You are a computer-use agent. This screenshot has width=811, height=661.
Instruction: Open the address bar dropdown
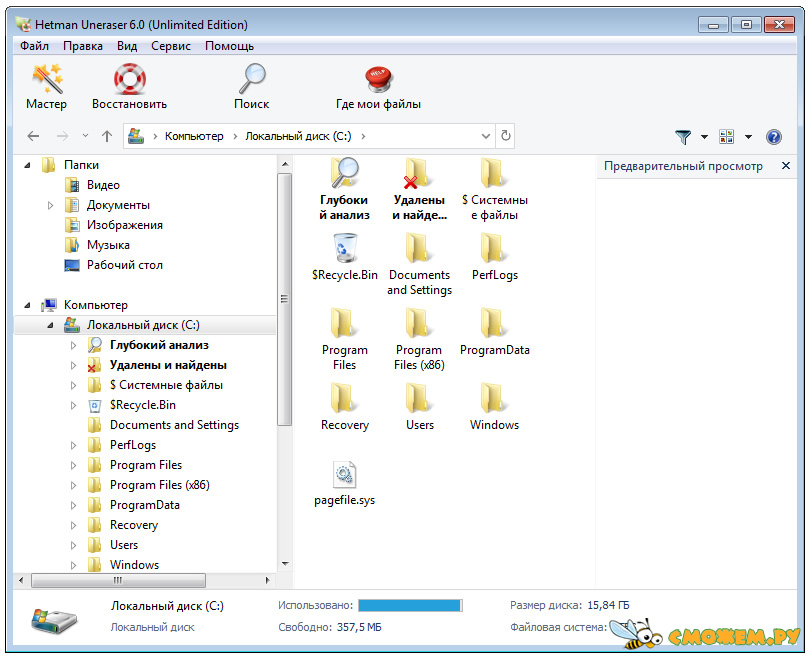click(x=486, y=136)
